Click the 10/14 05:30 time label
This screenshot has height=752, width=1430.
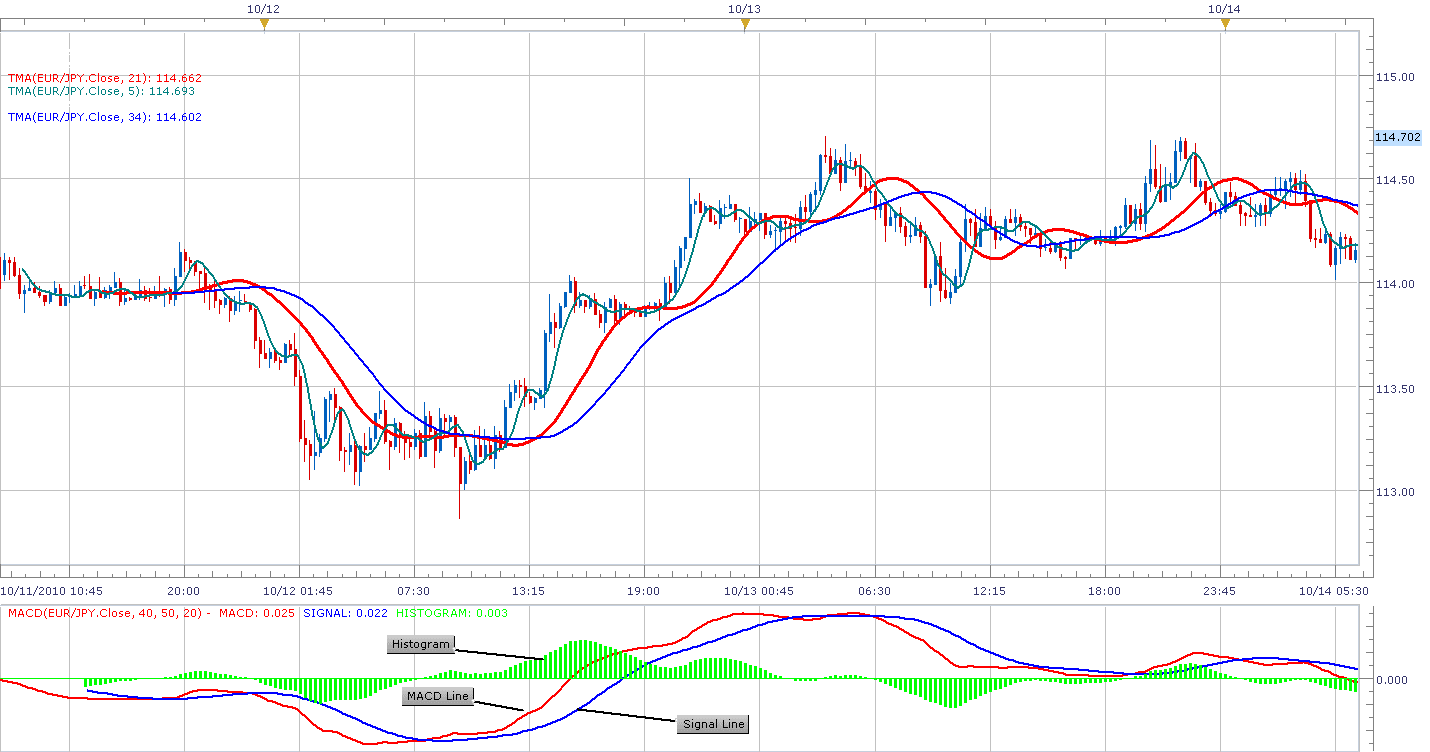coord(1335,591)
